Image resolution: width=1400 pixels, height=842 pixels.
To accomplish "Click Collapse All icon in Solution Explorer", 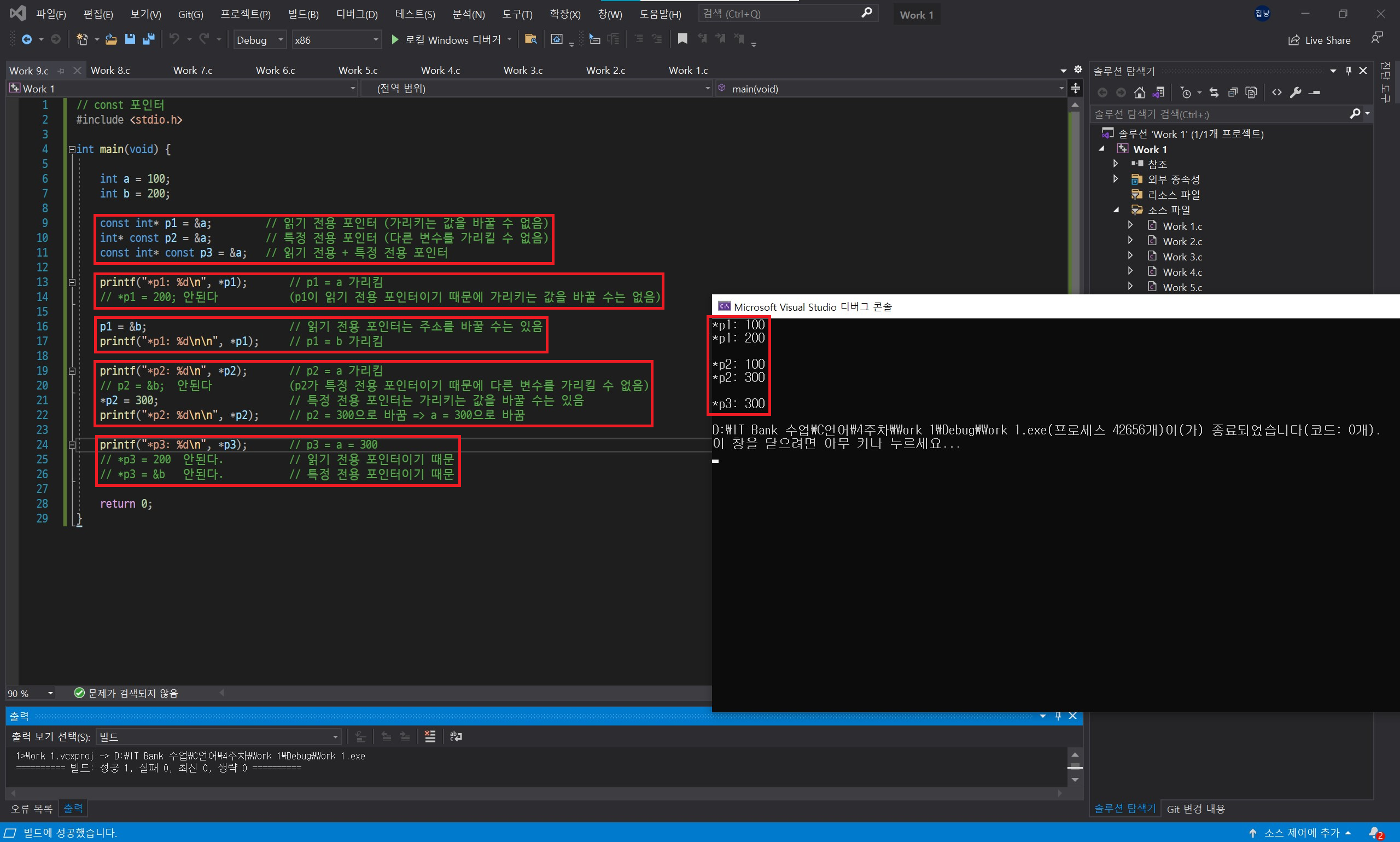I will (1232, 92).
